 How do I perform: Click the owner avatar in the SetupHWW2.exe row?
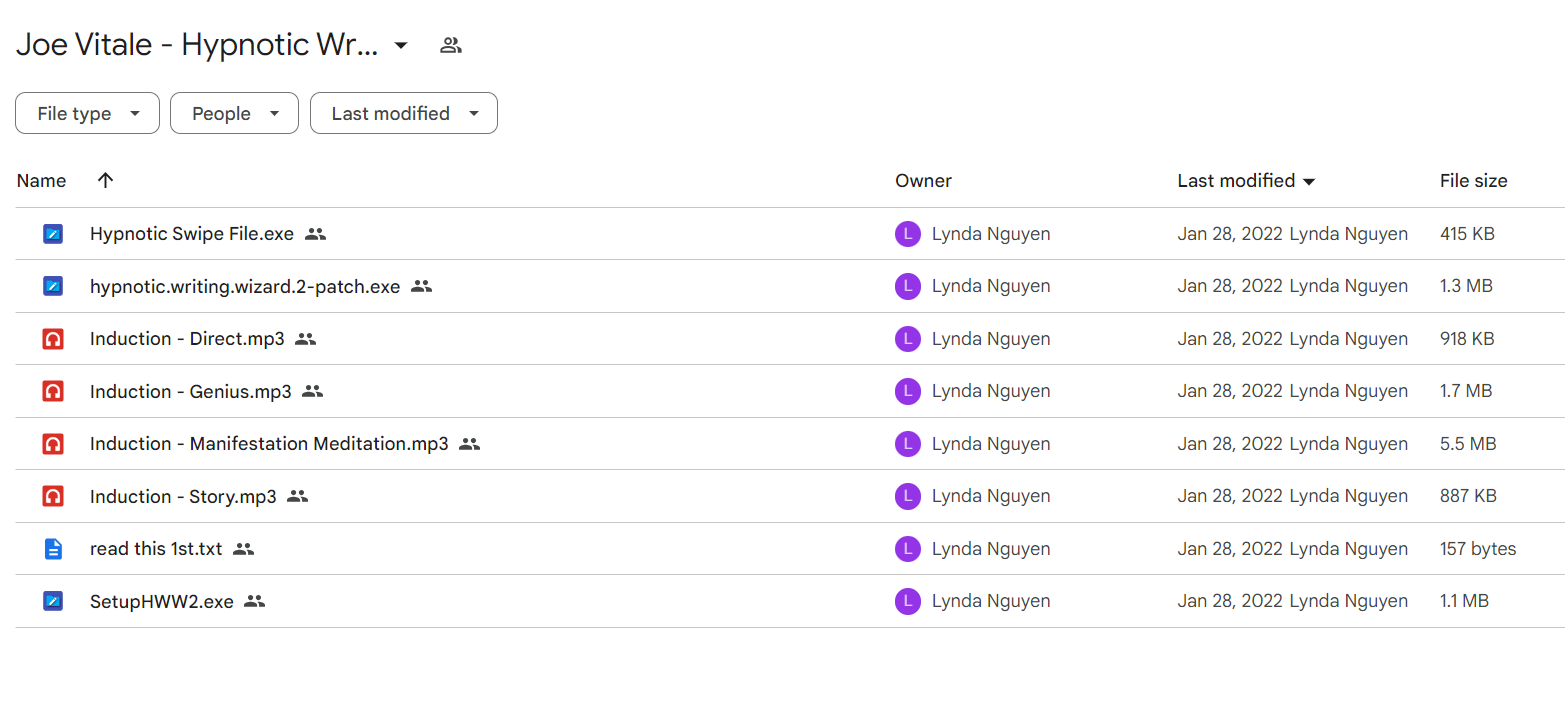tap(907, 601)
